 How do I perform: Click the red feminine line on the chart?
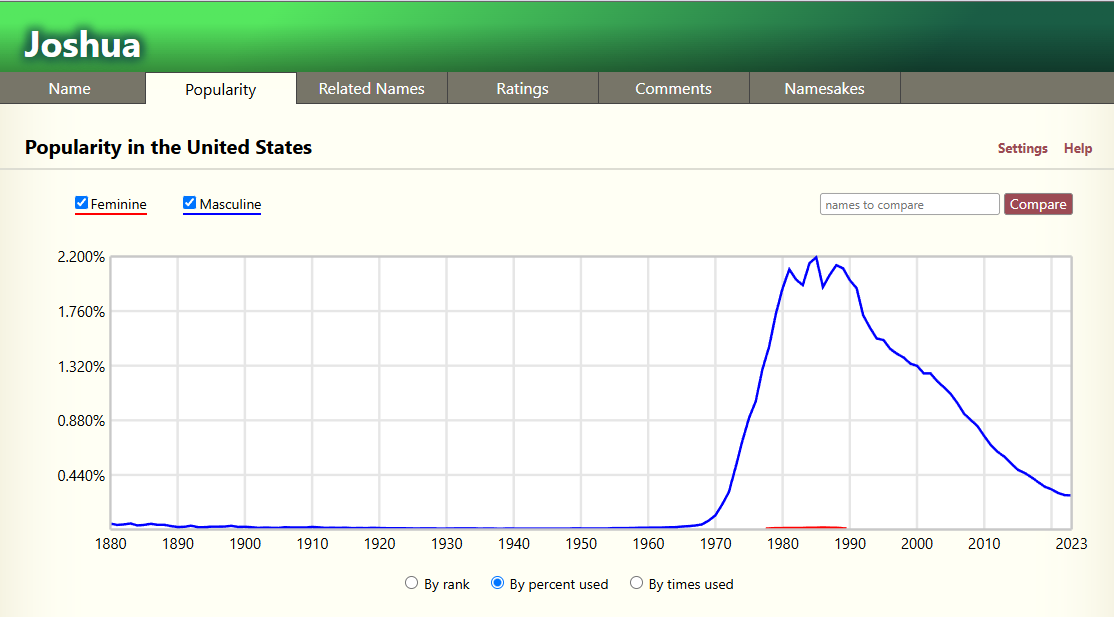(x=806, y=527)
